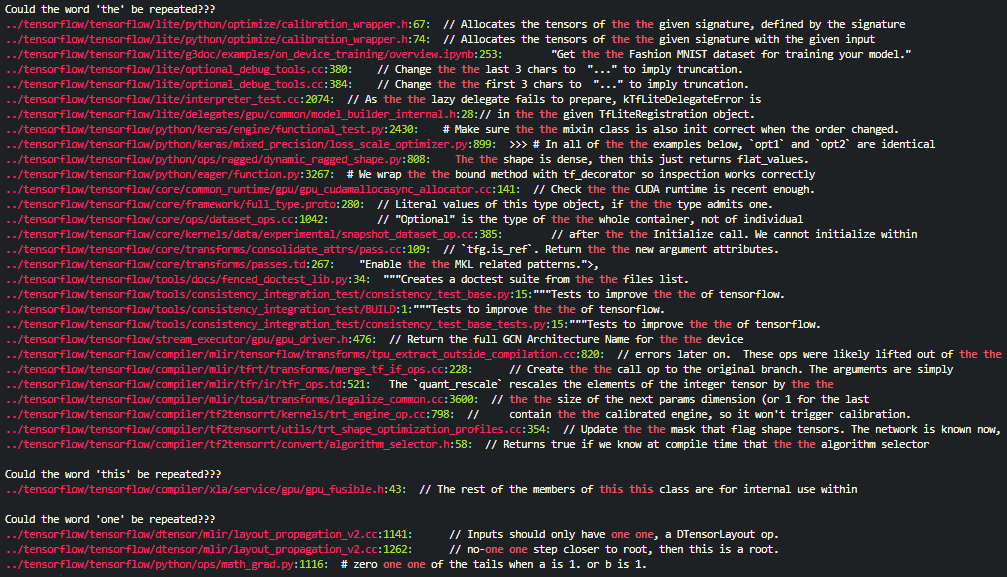Click the consolidate_attrs/pass.cc:109 path

pyautogui.click(x=216, y=249)
